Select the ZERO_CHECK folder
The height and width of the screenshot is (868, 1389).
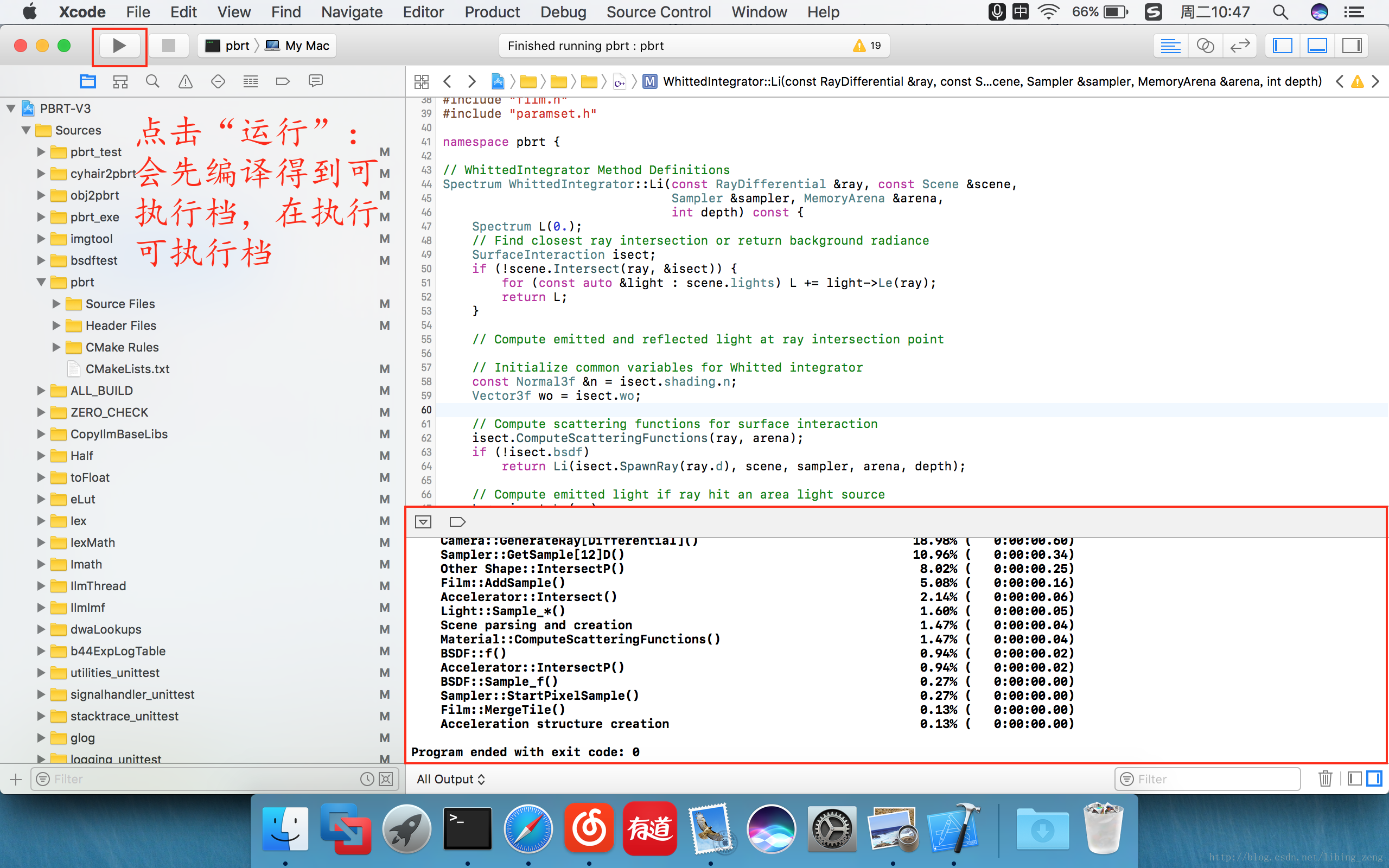[109, 412]
